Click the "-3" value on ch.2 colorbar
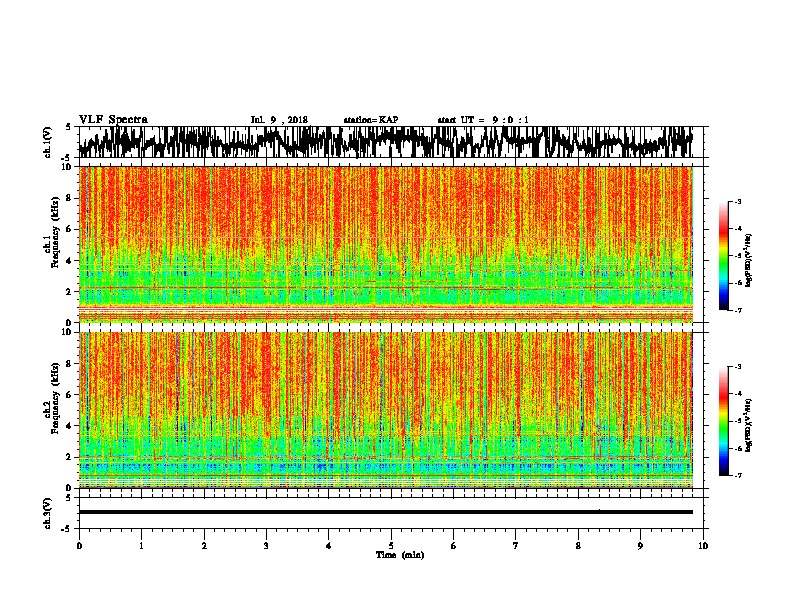The width and height of the screenshot is (792, 612). (x=738, y=367)
